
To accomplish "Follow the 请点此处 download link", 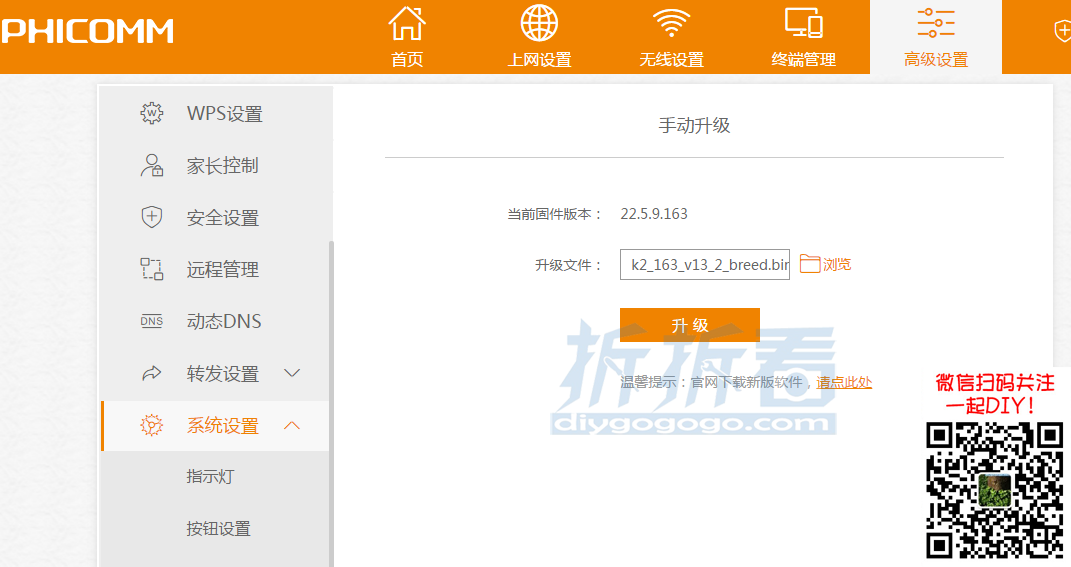I will coord(843,382).
